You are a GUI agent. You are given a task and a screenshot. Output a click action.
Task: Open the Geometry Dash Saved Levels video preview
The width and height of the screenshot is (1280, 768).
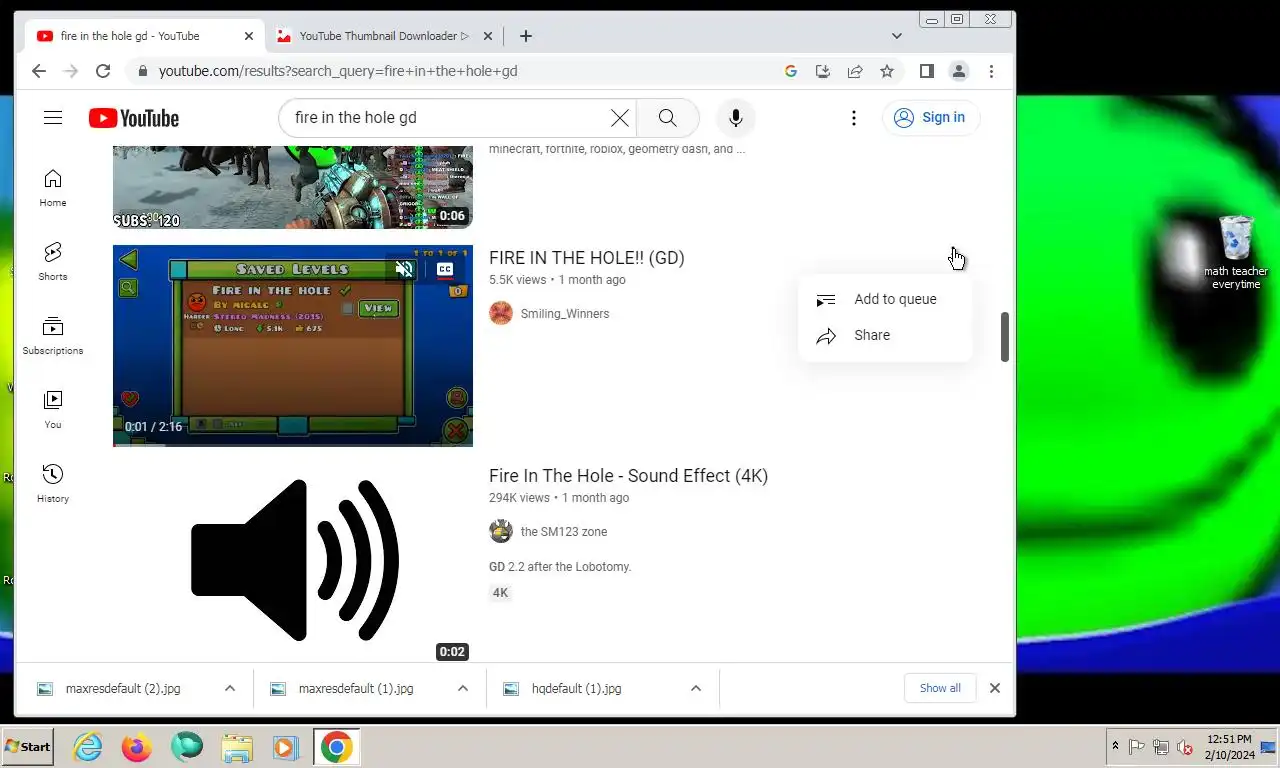(x=293, y=346)
